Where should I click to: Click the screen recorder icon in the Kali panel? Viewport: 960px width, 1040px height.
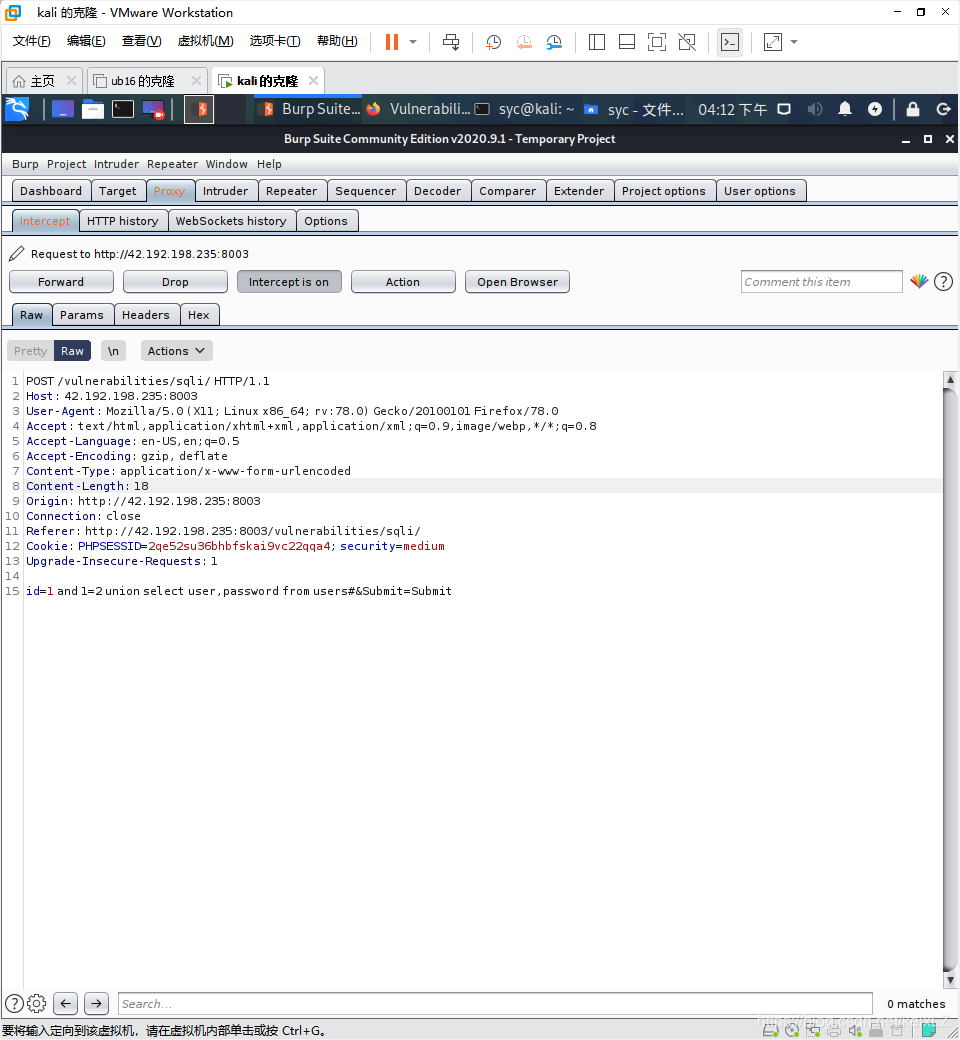(153, 109)
